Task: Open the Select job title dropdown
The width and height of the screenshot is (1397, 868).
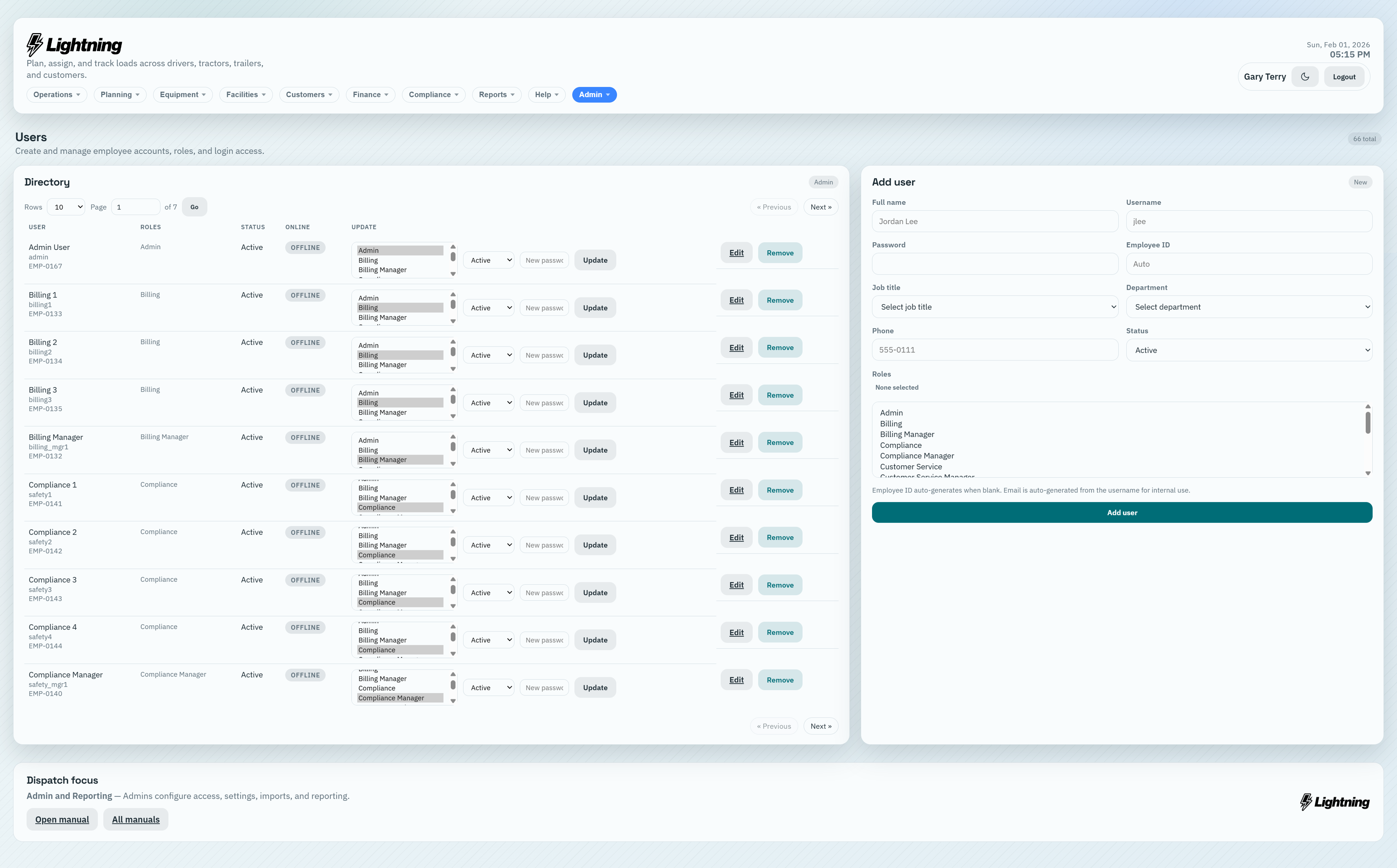Action: [995, 307]
